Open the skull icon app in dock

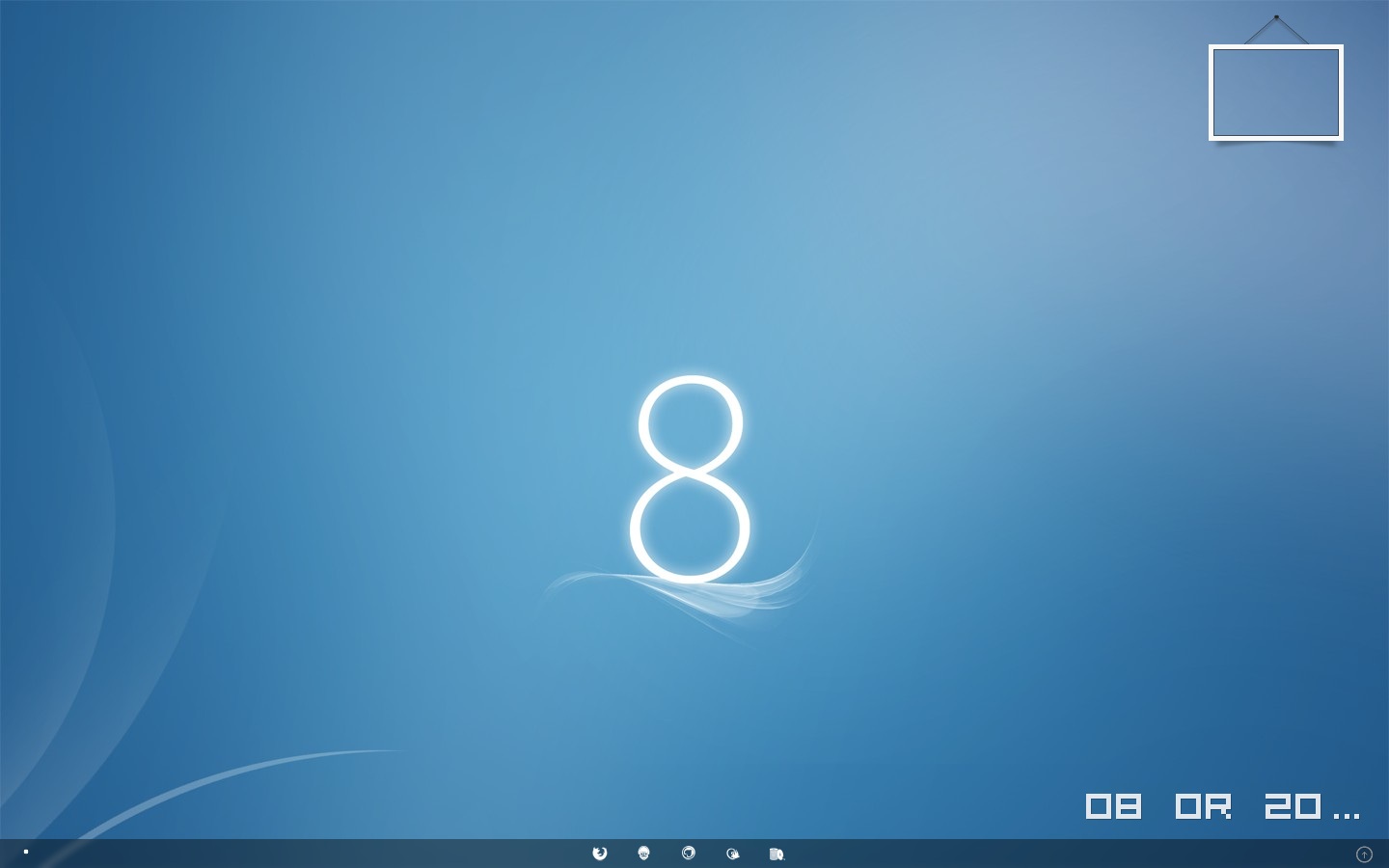(643, 854)
